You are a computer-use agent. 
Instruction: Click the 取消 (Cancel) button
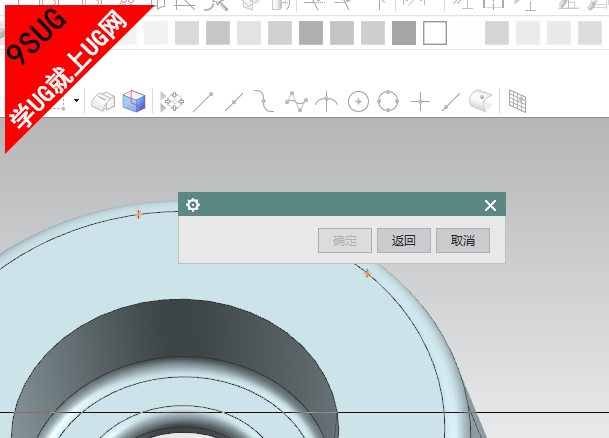click(463, 240)
